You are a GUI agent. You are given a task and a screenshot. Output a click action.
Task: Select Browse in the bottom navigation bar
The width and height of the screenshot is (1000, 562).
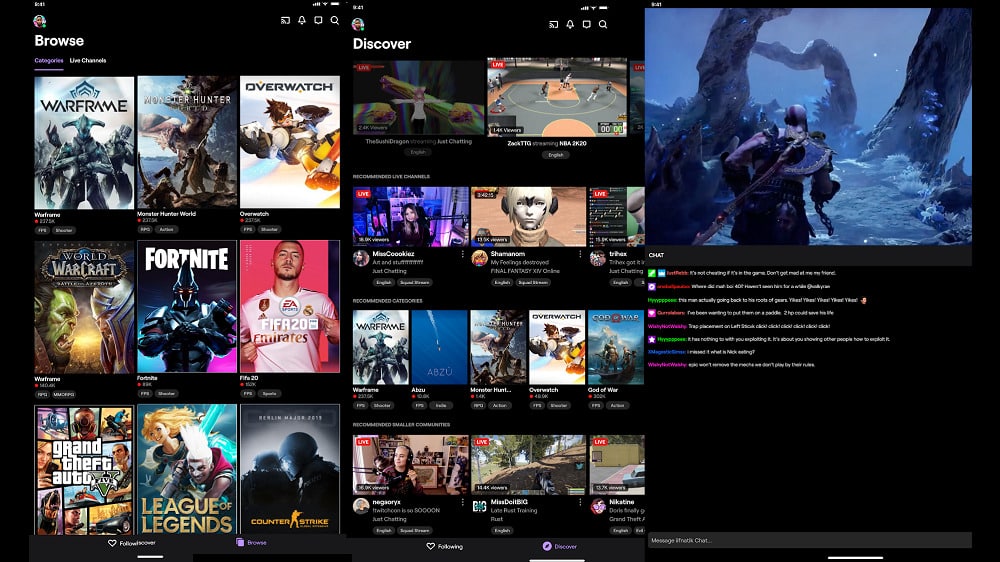coord(251,542)
